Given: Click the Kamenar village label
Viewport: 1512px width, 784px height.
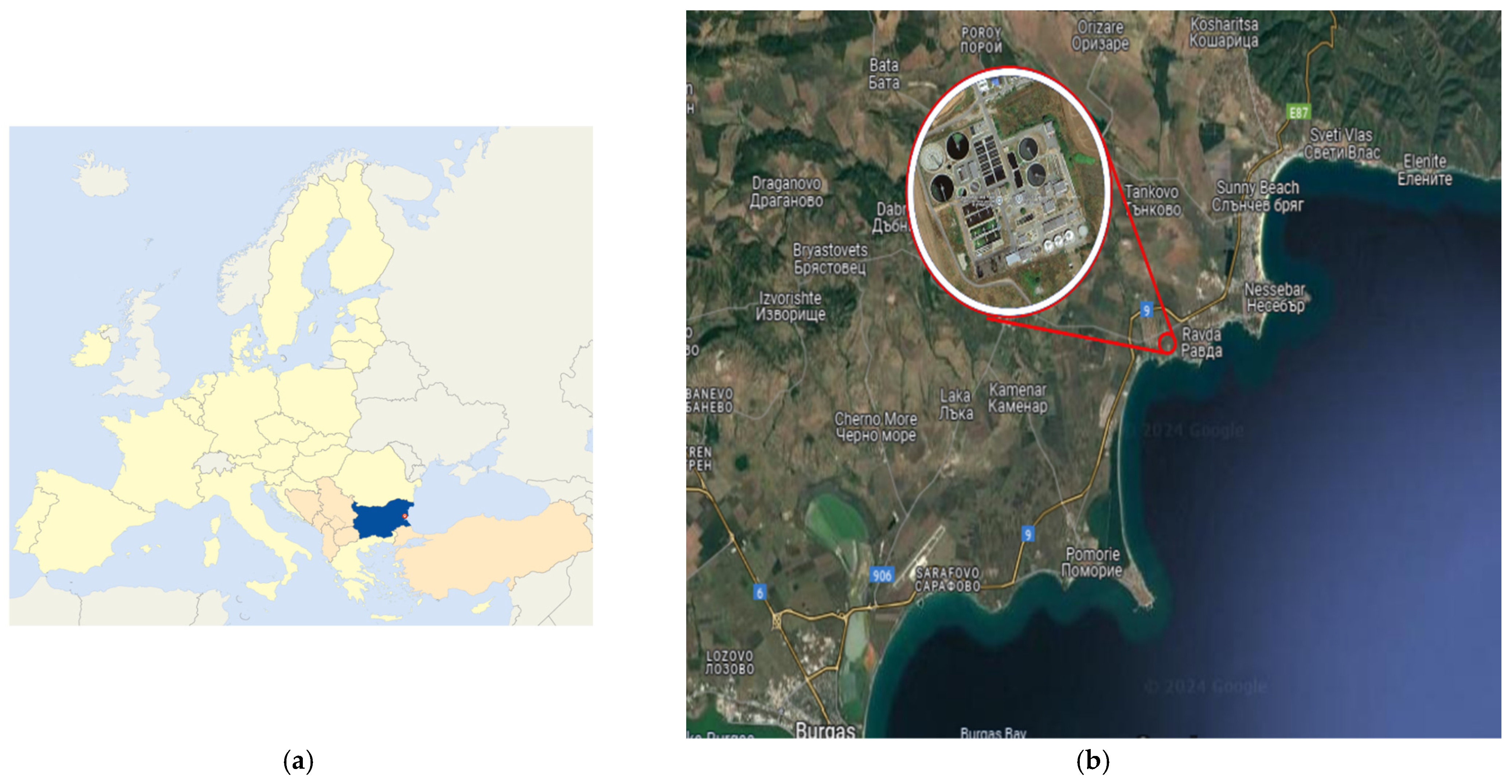Looking at the screenshot, I should click(x=1017, y=398).
